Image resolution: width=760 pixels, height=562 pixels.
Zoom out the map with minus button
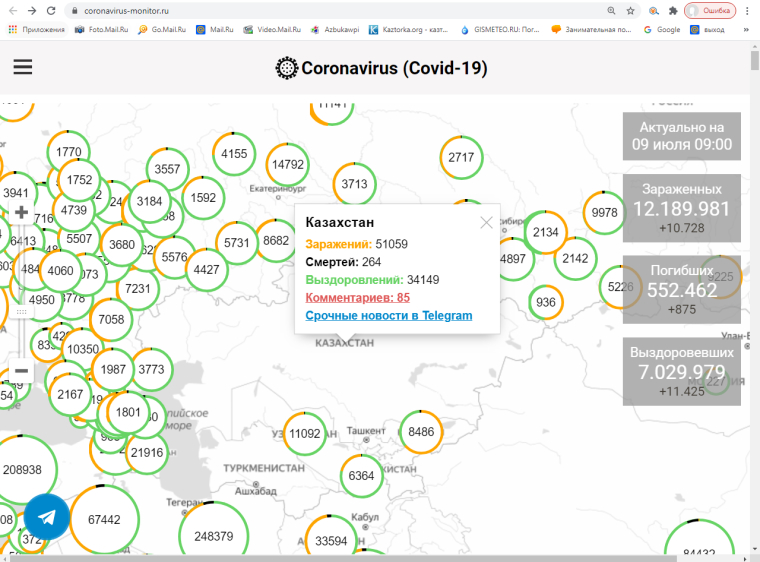tap(21, 372)
